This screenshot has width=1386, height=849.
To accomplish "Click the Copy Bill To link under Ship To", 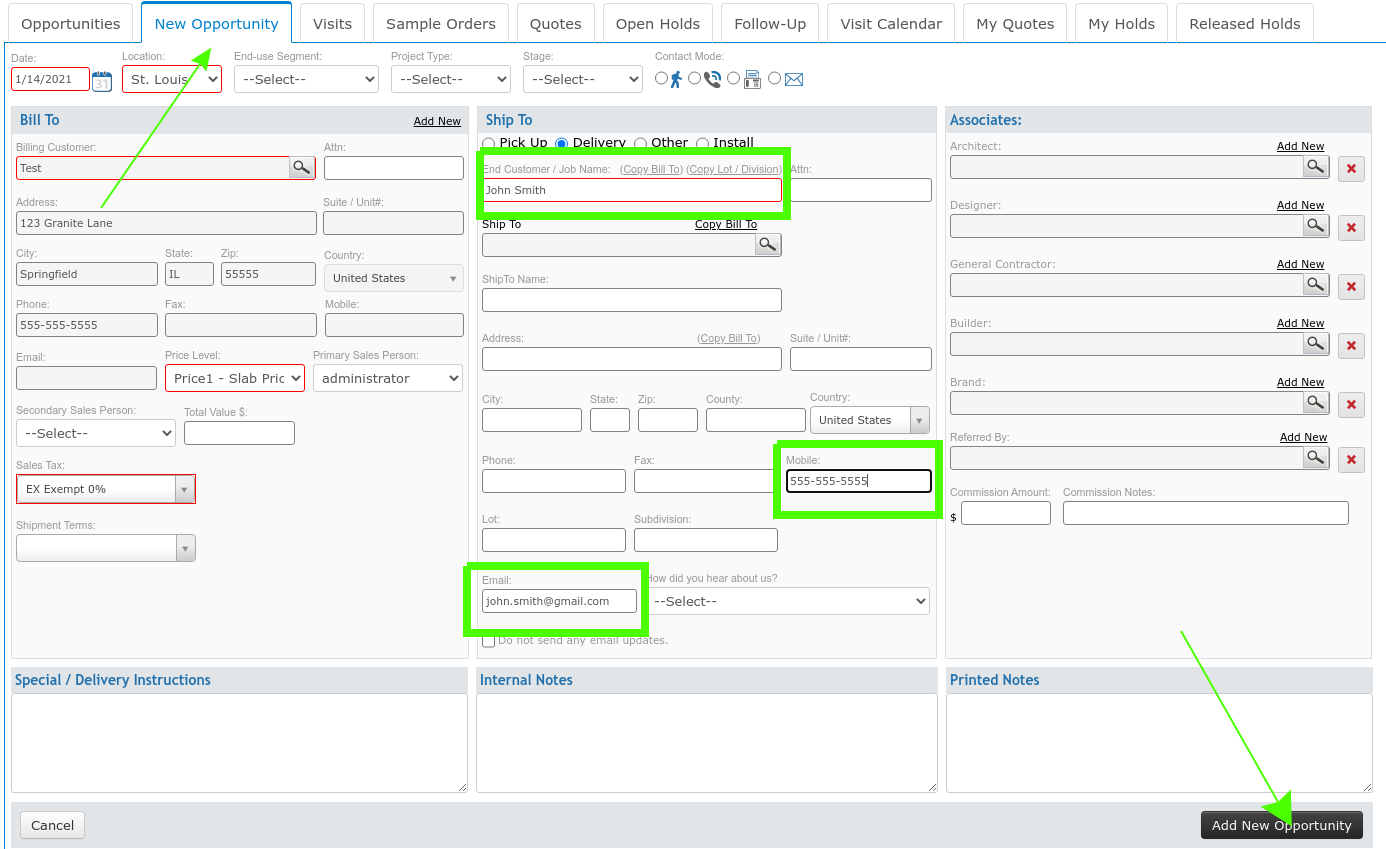I will (725, 224).
